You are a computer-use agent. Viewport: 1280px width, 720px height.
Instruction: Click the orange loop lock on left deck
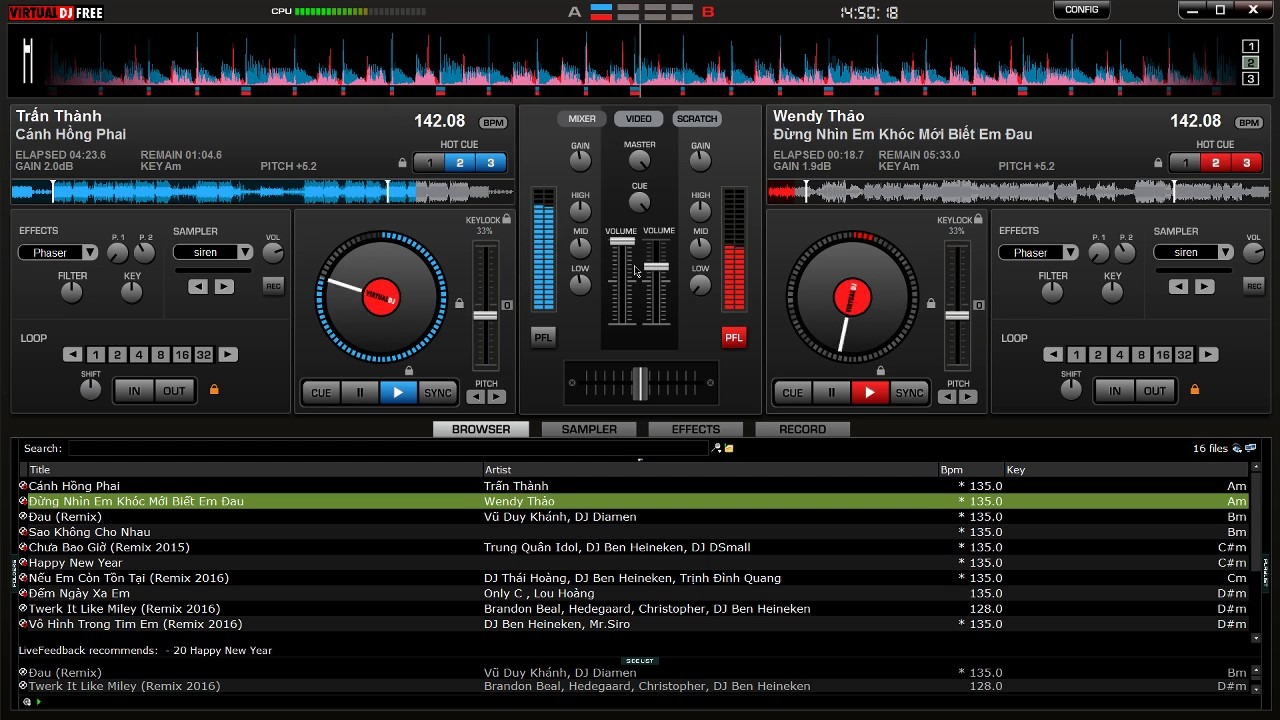coord(214,390)
